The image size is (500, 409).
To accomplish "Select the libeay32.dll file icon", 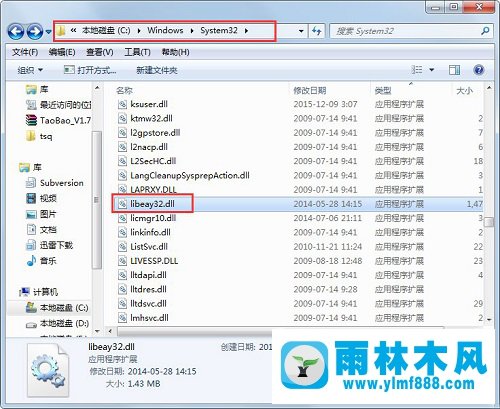I will pyautogui.click(x=122, y=204).
